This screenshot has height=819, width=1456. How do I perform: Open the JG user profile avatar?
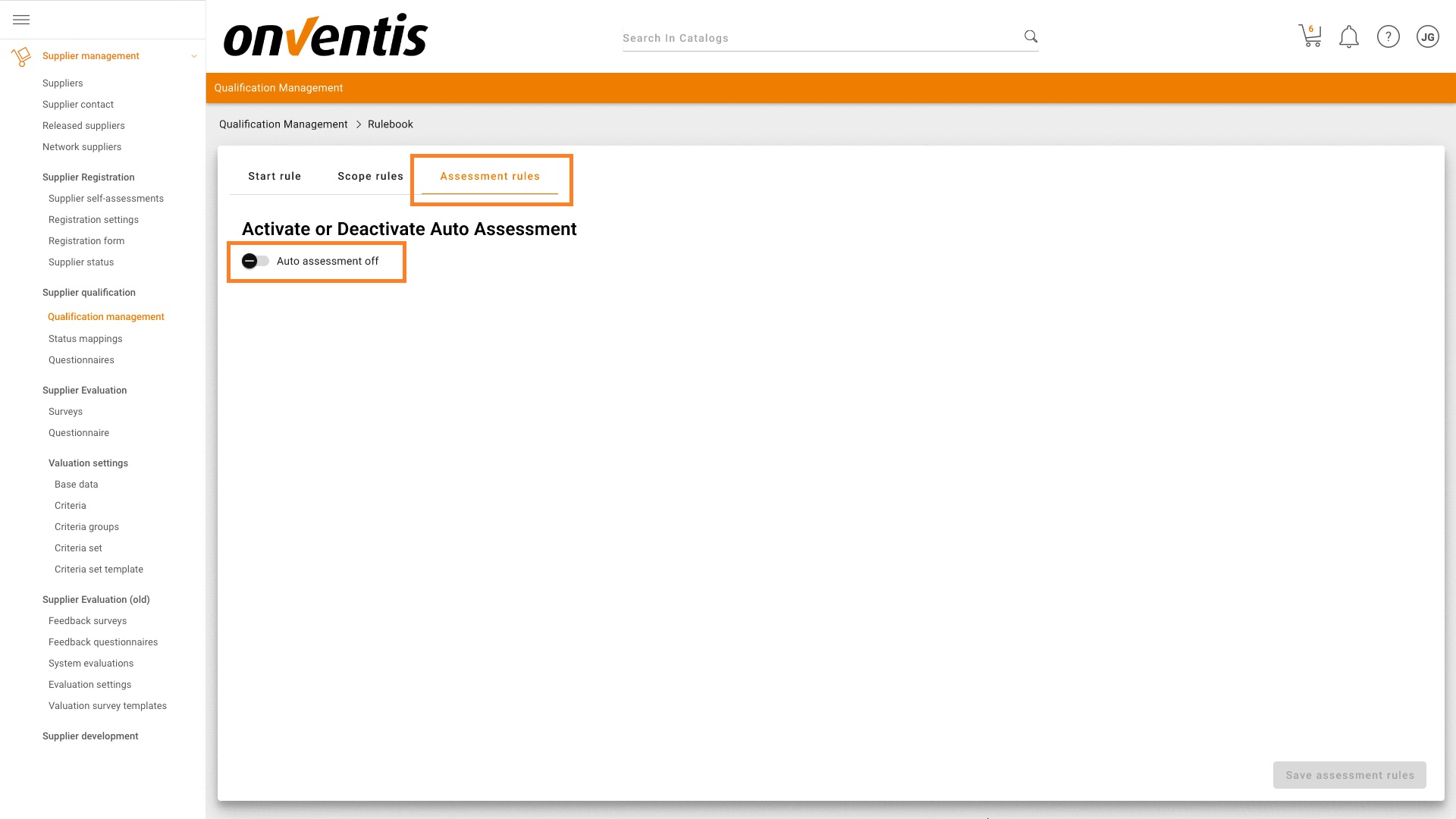pyautogui.click(x=1428, y=36)
